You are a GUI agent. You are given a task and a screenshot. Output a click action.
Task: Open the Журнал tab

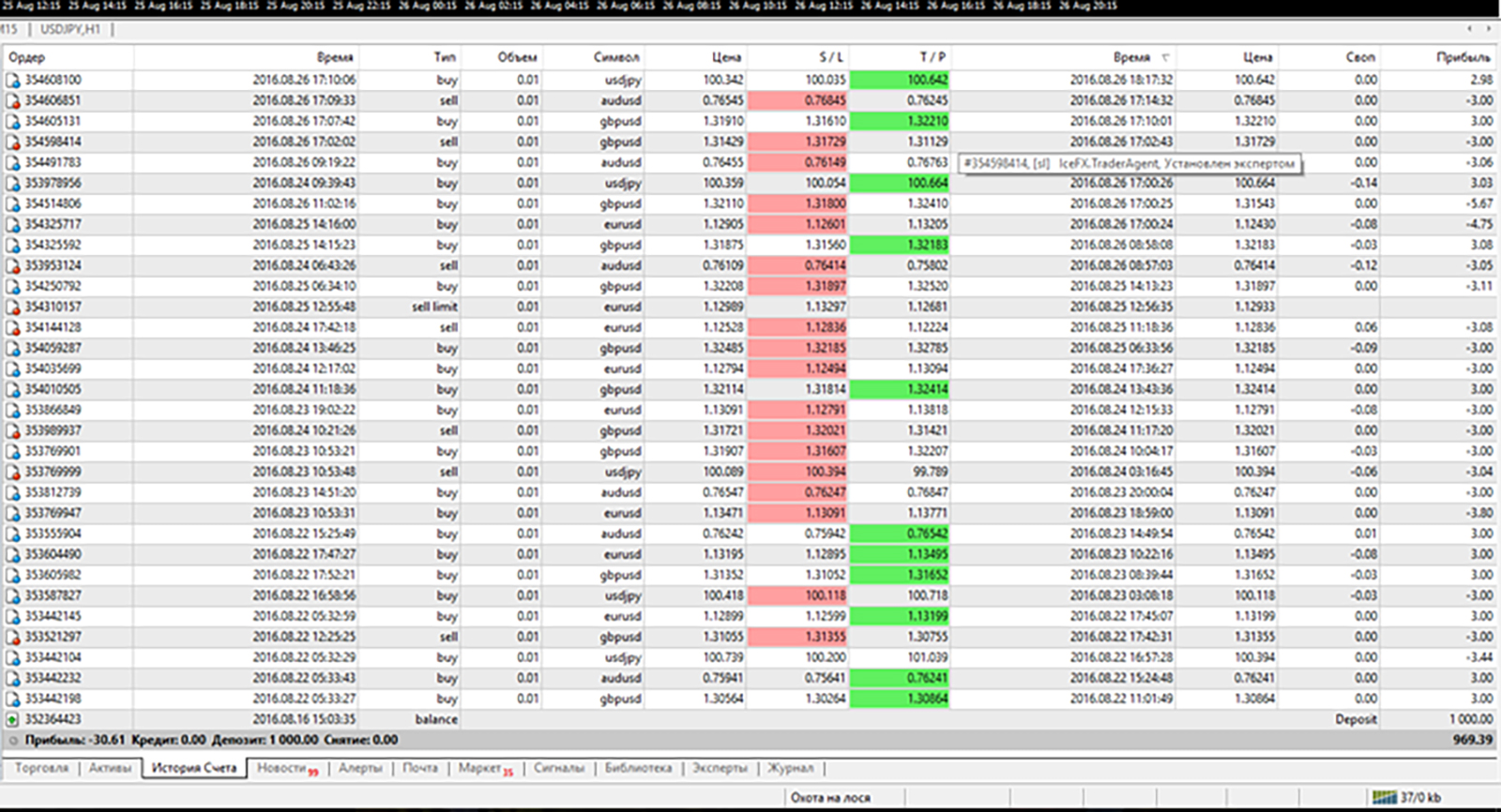coord(791,768)
